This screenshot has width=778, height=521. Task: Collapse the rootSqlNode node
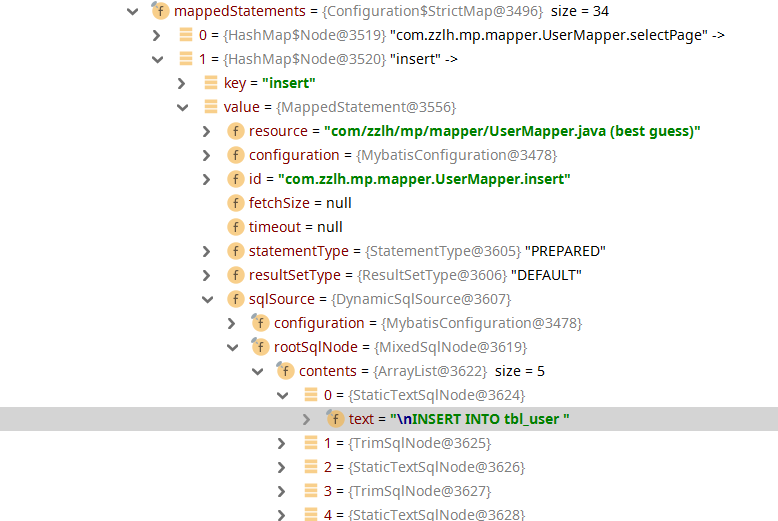(233, 348)
